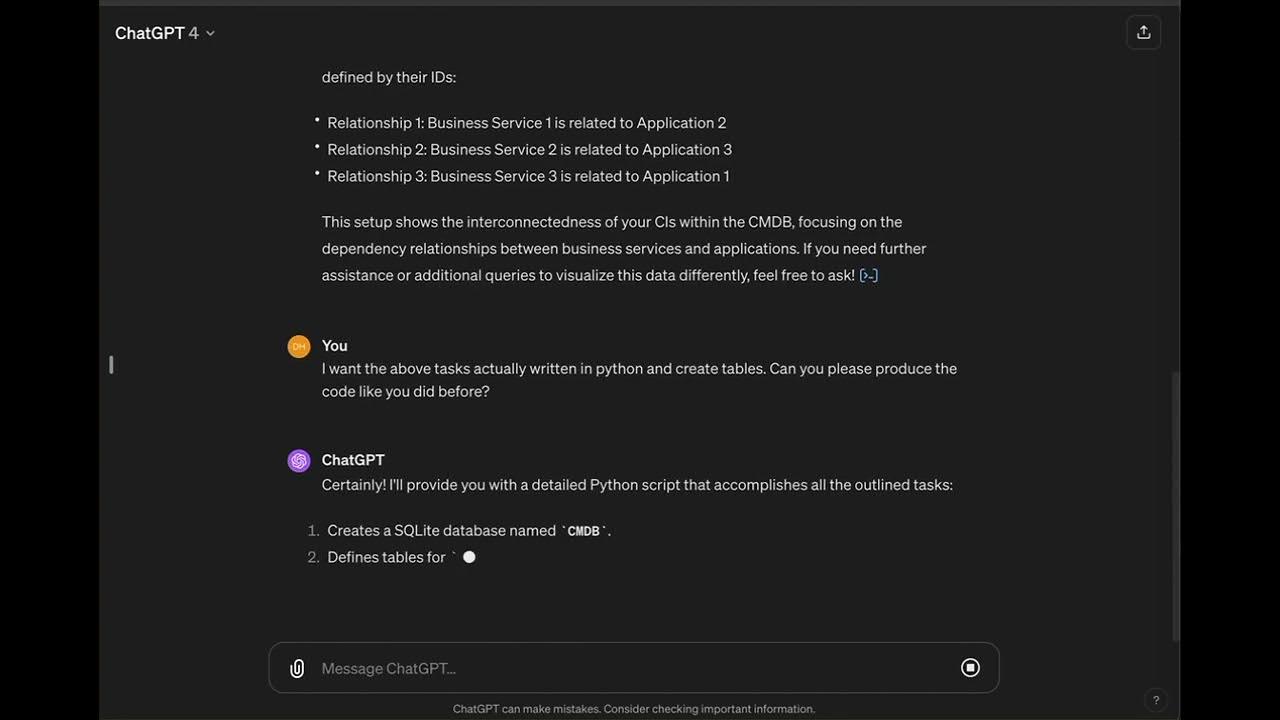Click the 'ChatGPT' sender name label

353,460
